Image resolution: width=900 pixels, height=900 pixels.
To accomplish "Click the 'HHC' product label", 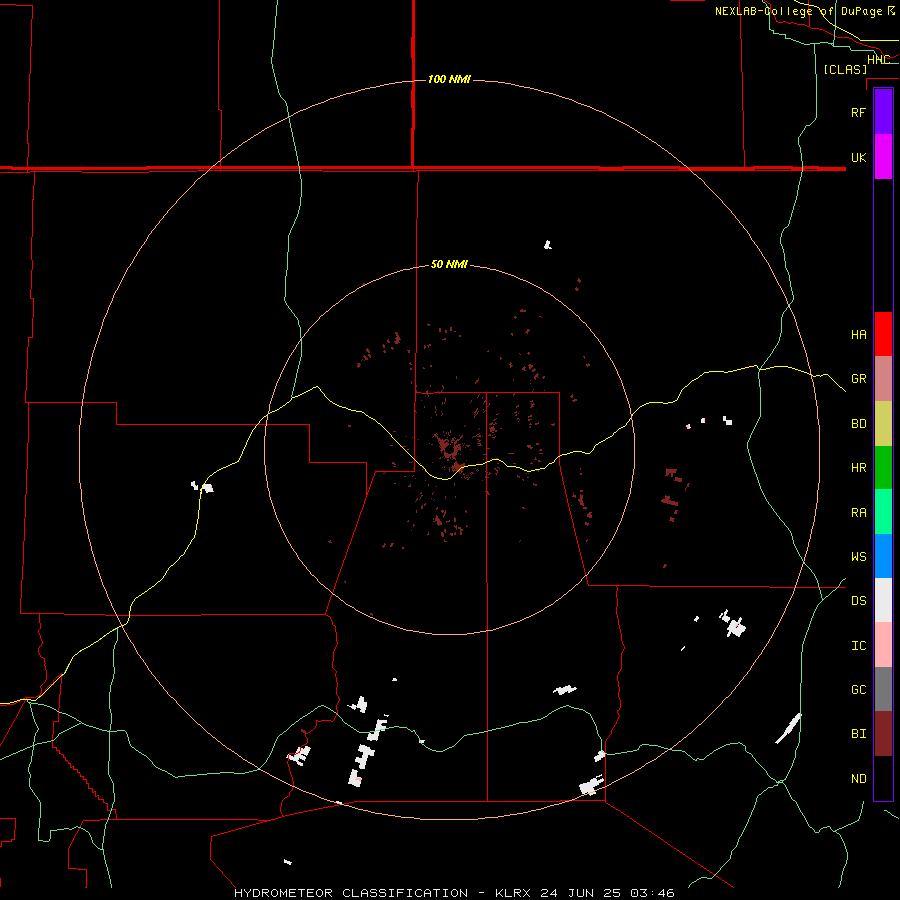I will (x=878, y=60).
